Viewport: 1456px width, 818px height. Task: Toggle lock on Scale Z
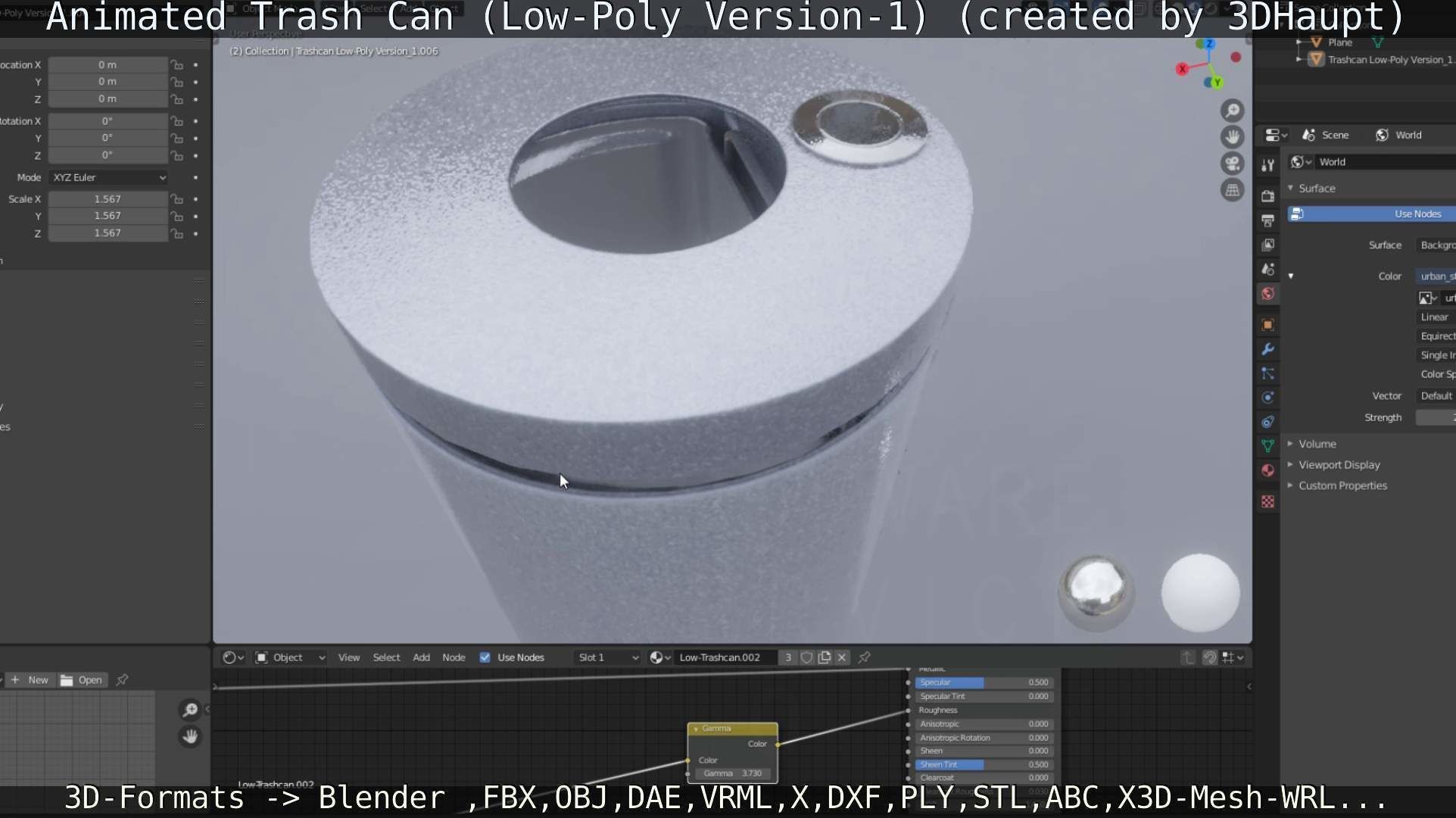(176, 233)
